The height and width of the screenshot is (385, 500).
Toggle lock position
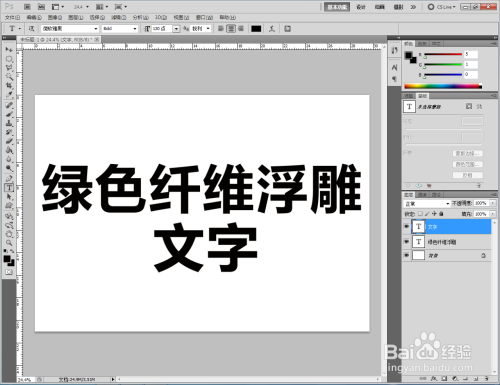(434, 213)
